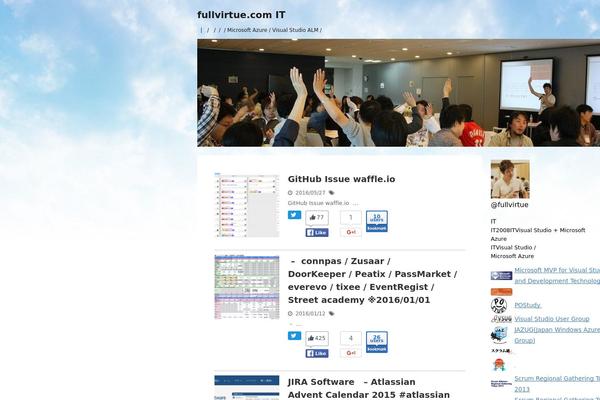The height and width of the screenshot is (400, 600).
Task: Open the JIRA Software article thumbnail
Action: (247, 388)
